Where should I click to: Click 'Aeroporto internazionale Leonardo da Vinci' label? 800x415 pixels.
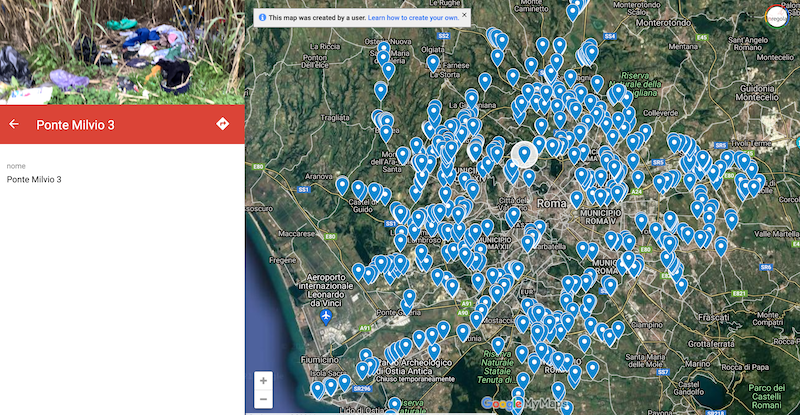coord(326,290)
